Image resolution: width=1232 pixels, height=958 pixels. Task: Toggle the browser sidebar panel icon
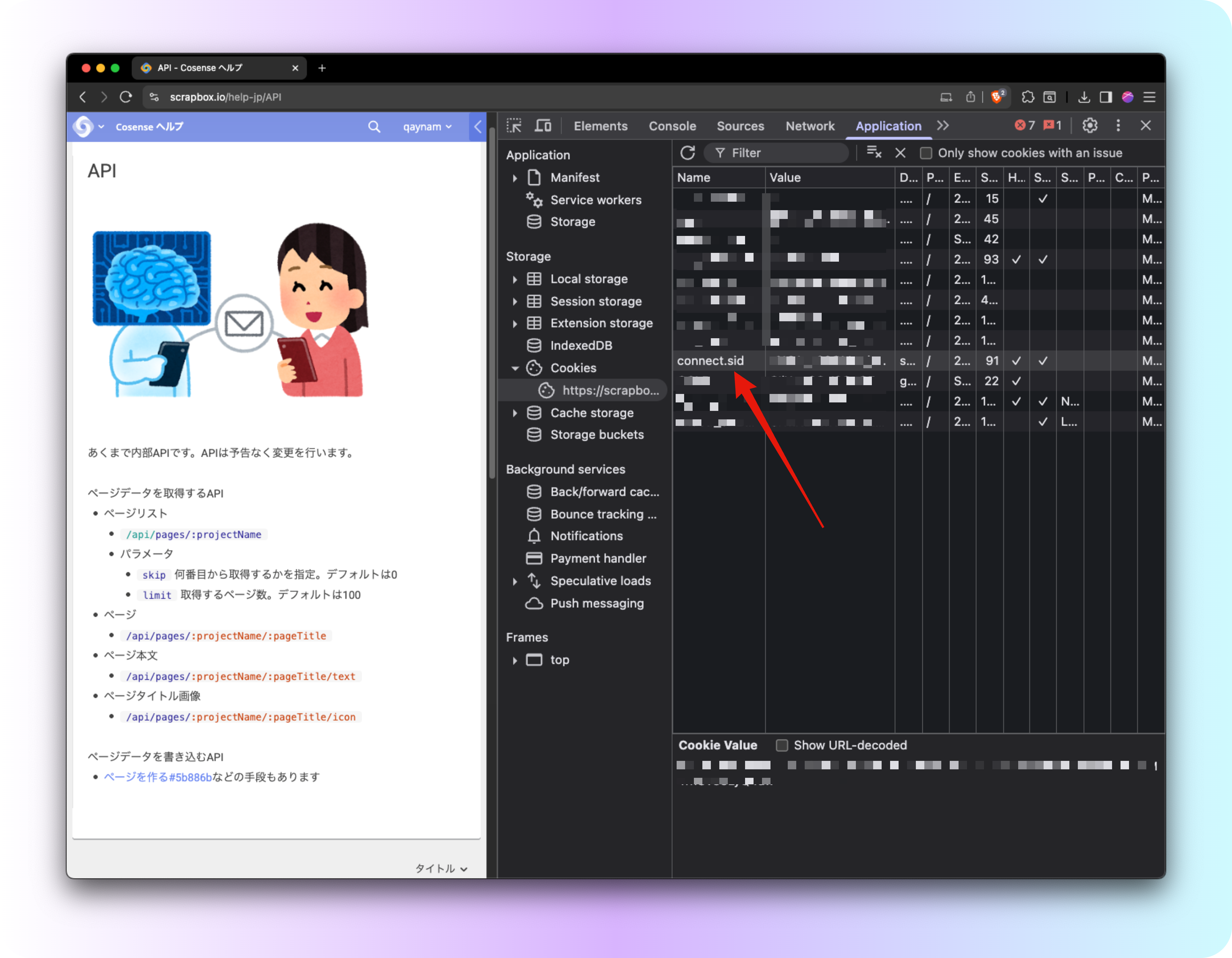pos(1106,97)
